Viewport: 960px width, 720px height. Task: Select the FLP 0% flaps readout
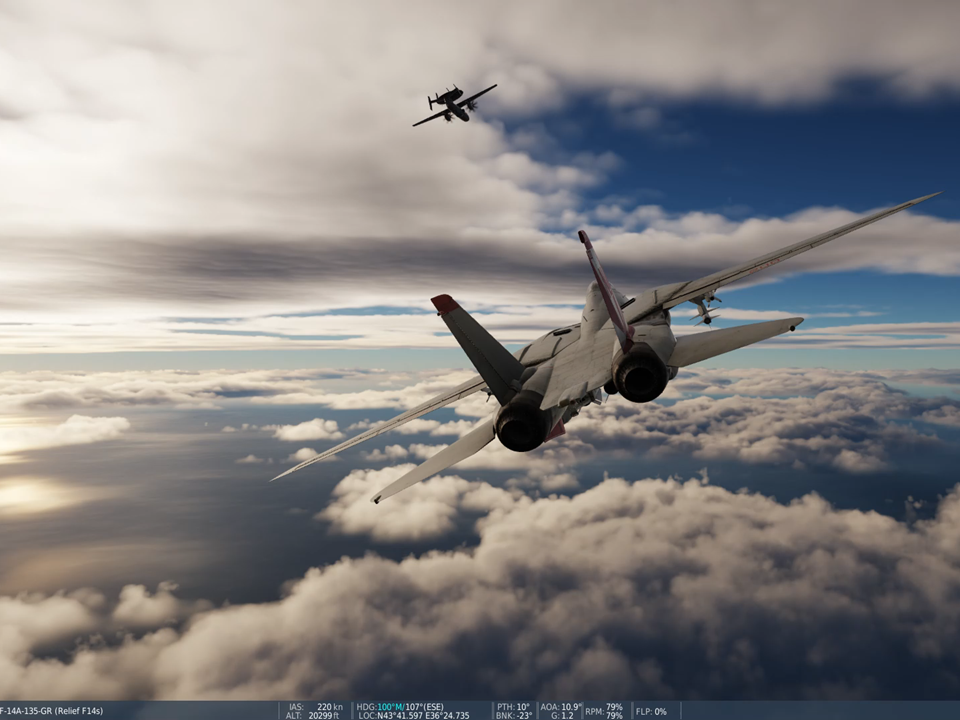point(651,711)
